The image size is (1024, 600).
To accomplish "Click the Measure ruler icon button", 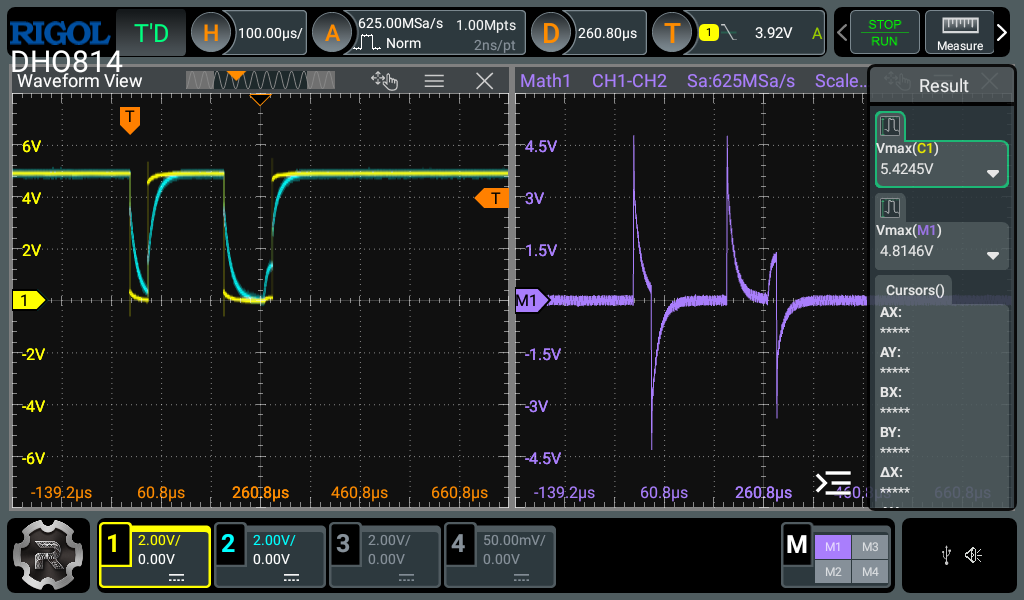I will point(959,33).
